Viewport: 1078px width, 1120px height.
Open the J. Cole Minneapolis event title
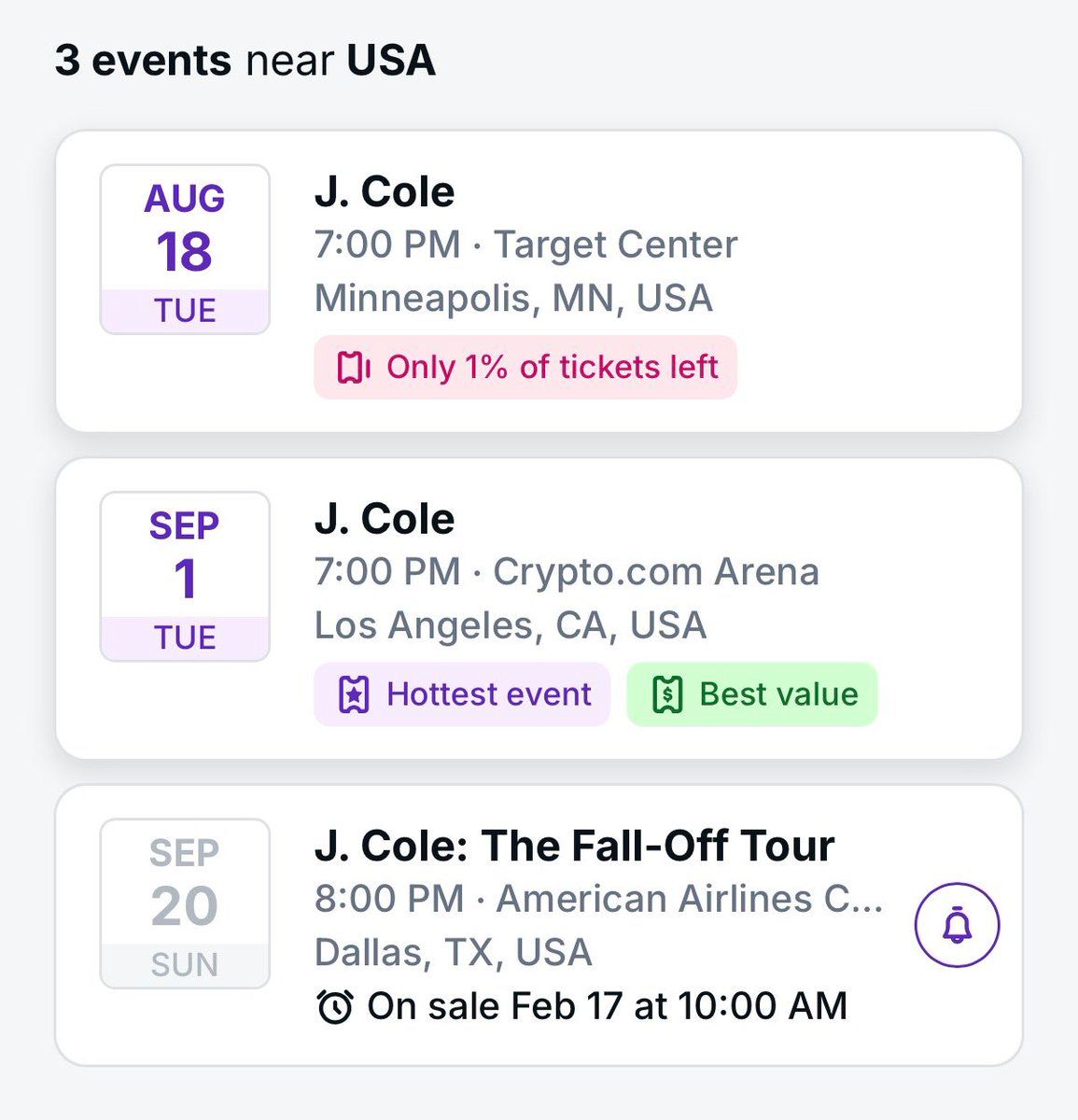pyautogui.click(x=385, y=192)
